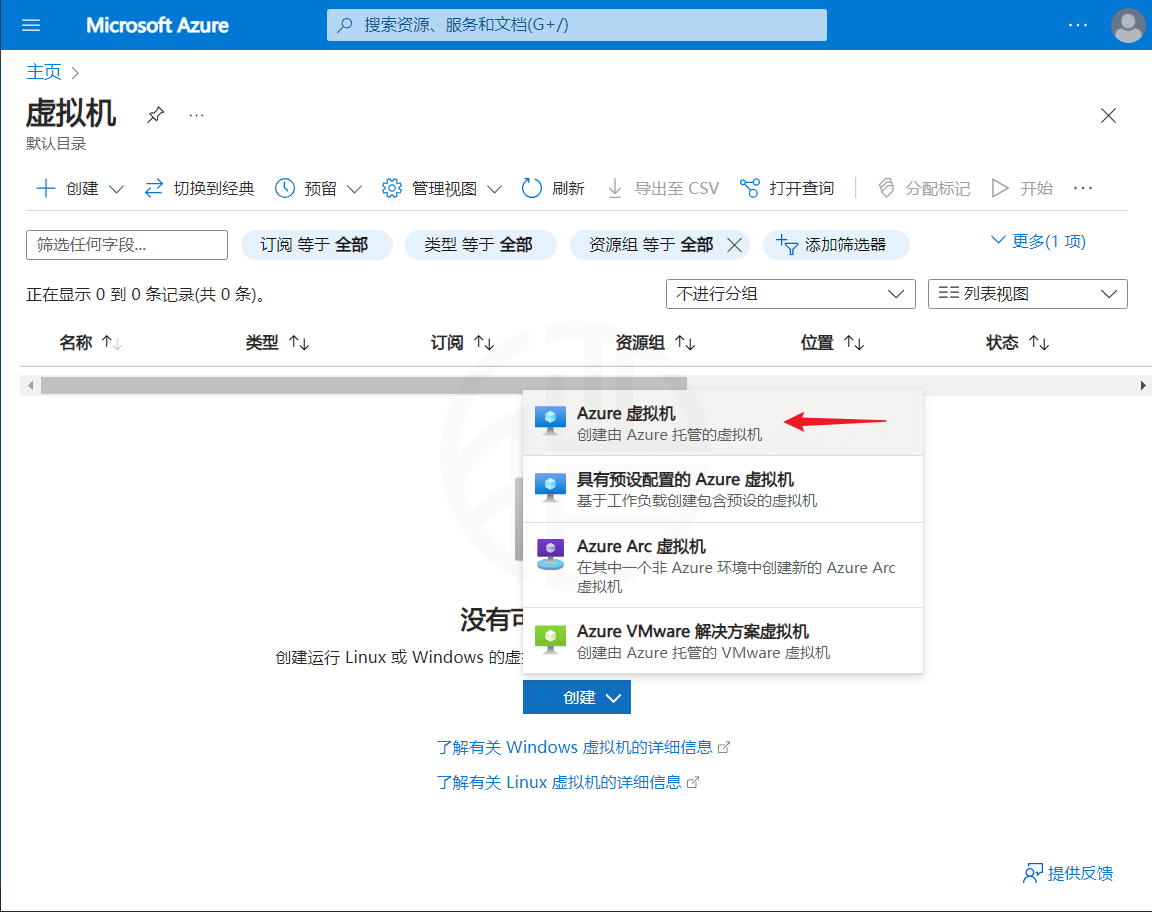This screenshot has width=1152, height=912.
Task: Click the 开始 start button
Action: coord(1022,189)
